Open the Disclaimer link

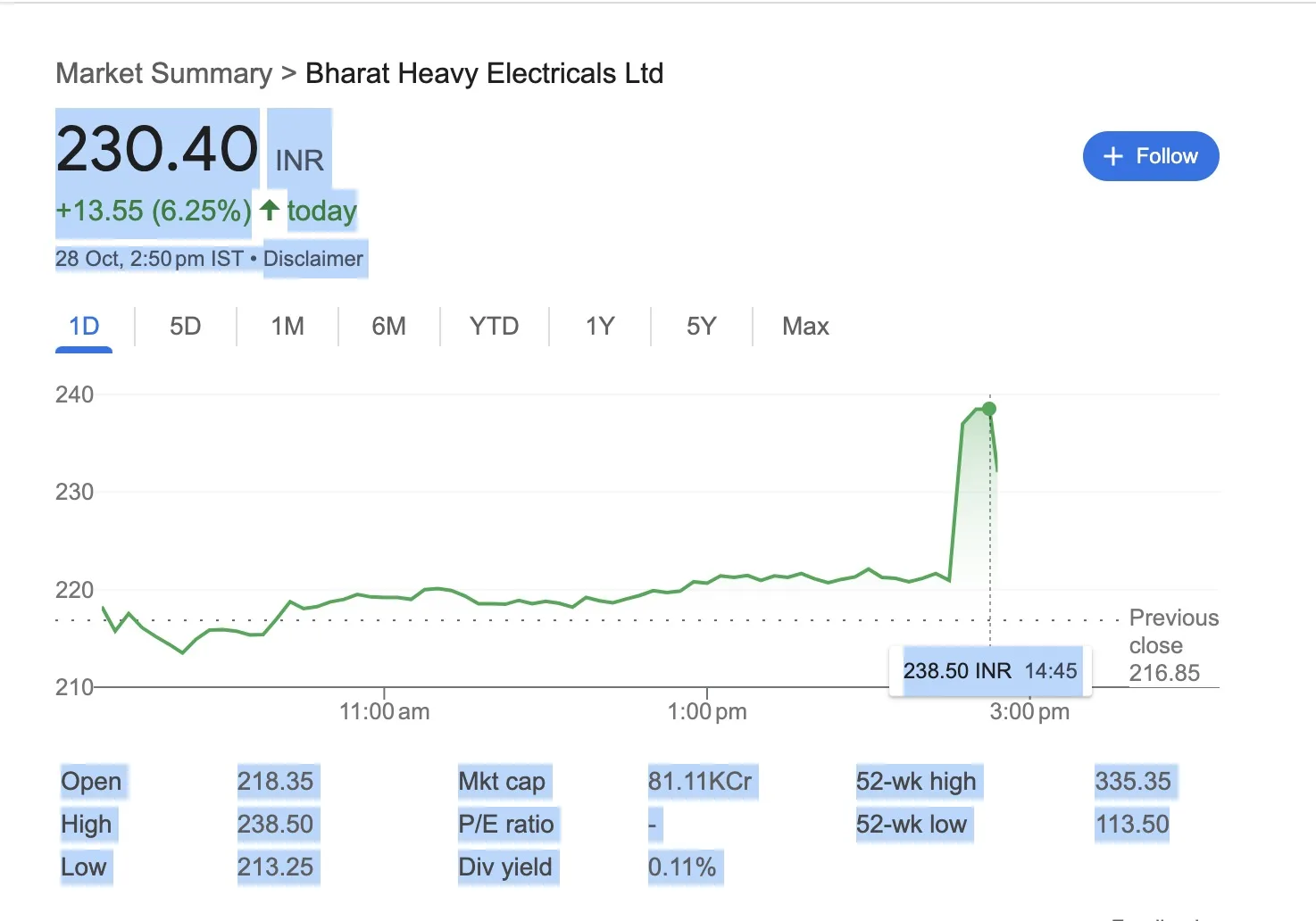[x=314, y=259]
